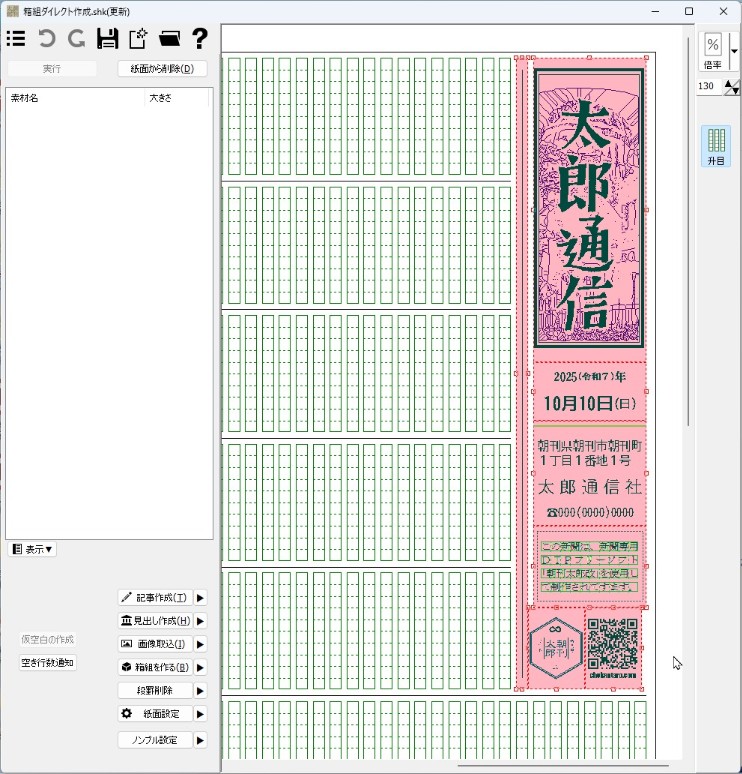
Task: Click the redo arrow icon
Action: (x=76, y=39)
